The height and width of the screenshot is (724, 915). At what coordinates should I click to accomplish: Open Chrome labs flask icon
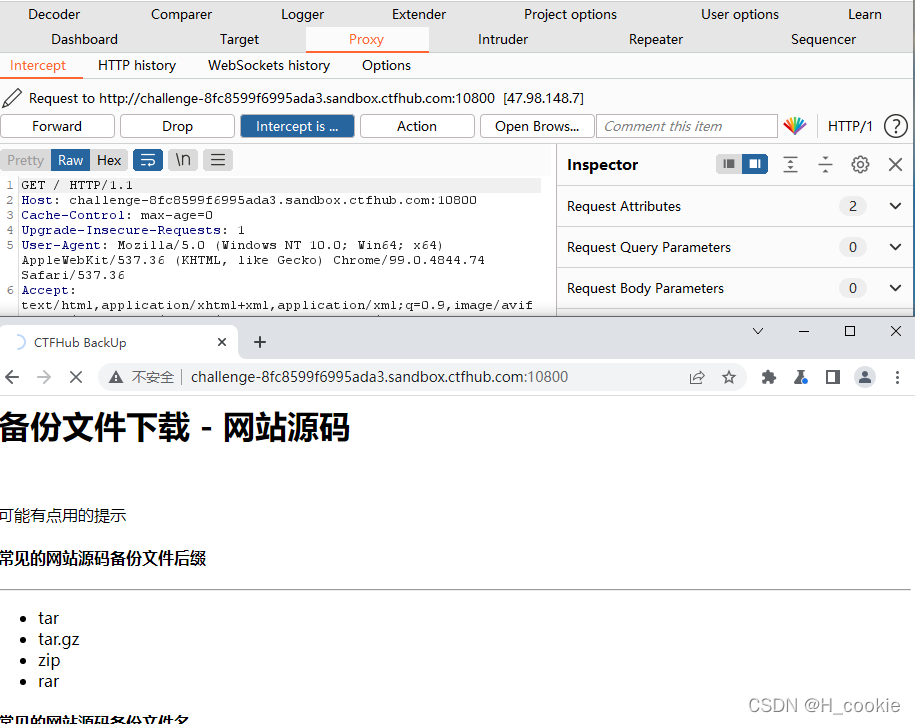click(x=801, y=377)
